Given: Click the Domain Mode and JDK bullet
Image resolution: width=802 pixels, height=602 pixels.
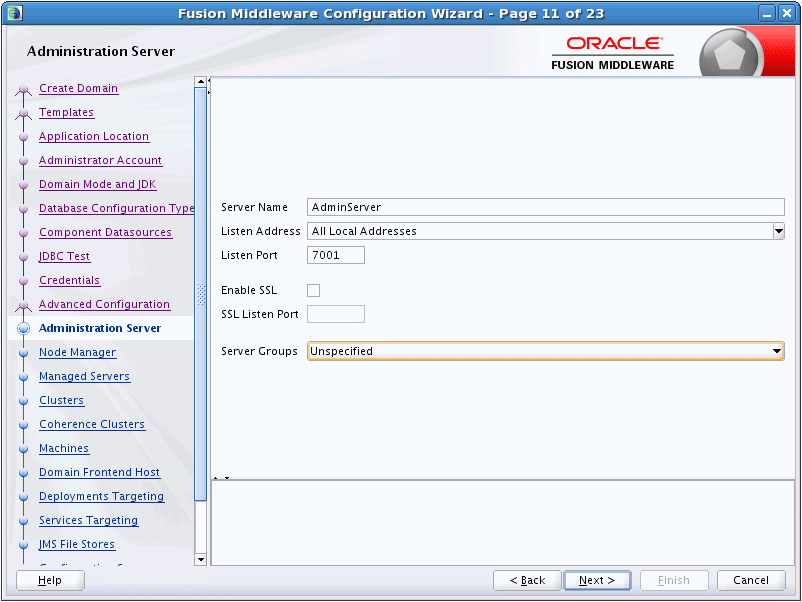Looking at the screenshot, I should [x=23, y=185].
